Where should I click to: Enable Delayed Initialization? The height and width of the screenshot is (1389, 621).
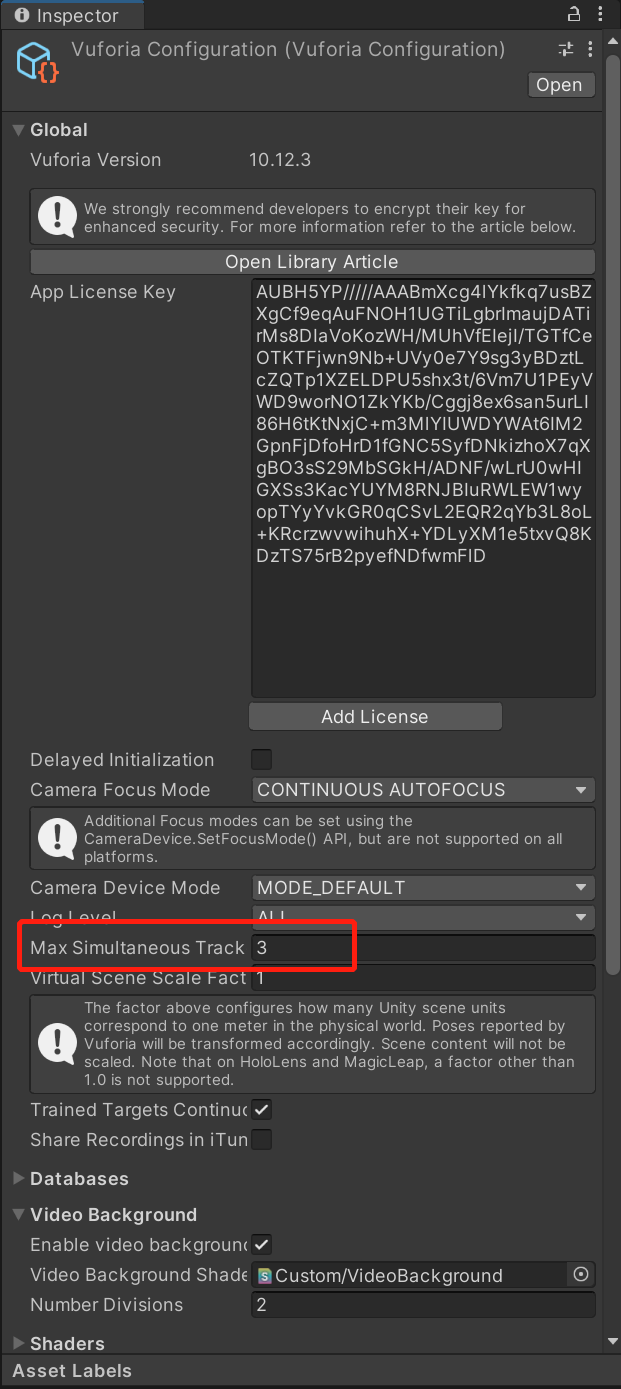click(261, 759)
